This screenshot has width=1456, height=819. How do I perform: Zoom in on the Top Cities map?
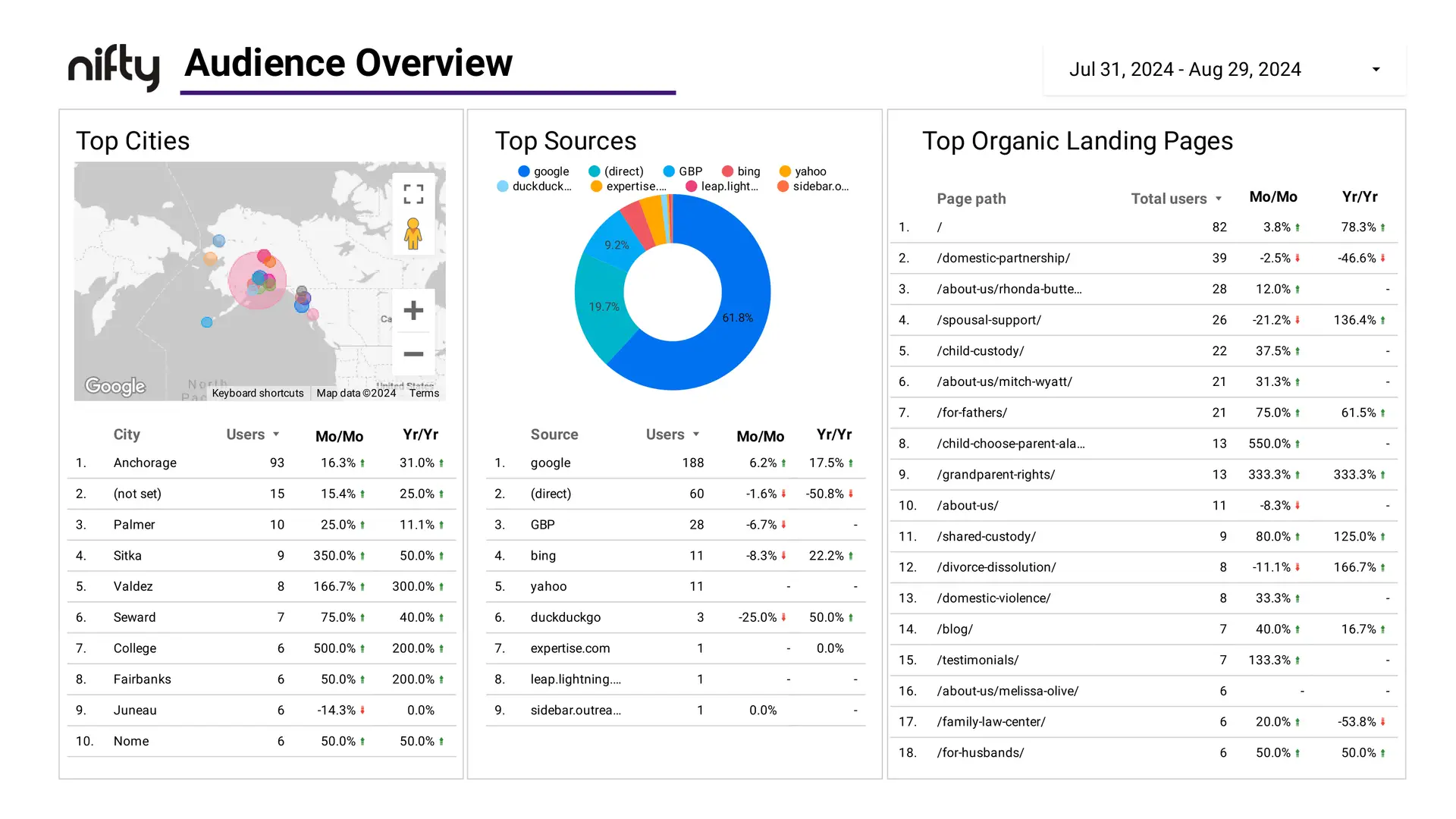point(413,310)
